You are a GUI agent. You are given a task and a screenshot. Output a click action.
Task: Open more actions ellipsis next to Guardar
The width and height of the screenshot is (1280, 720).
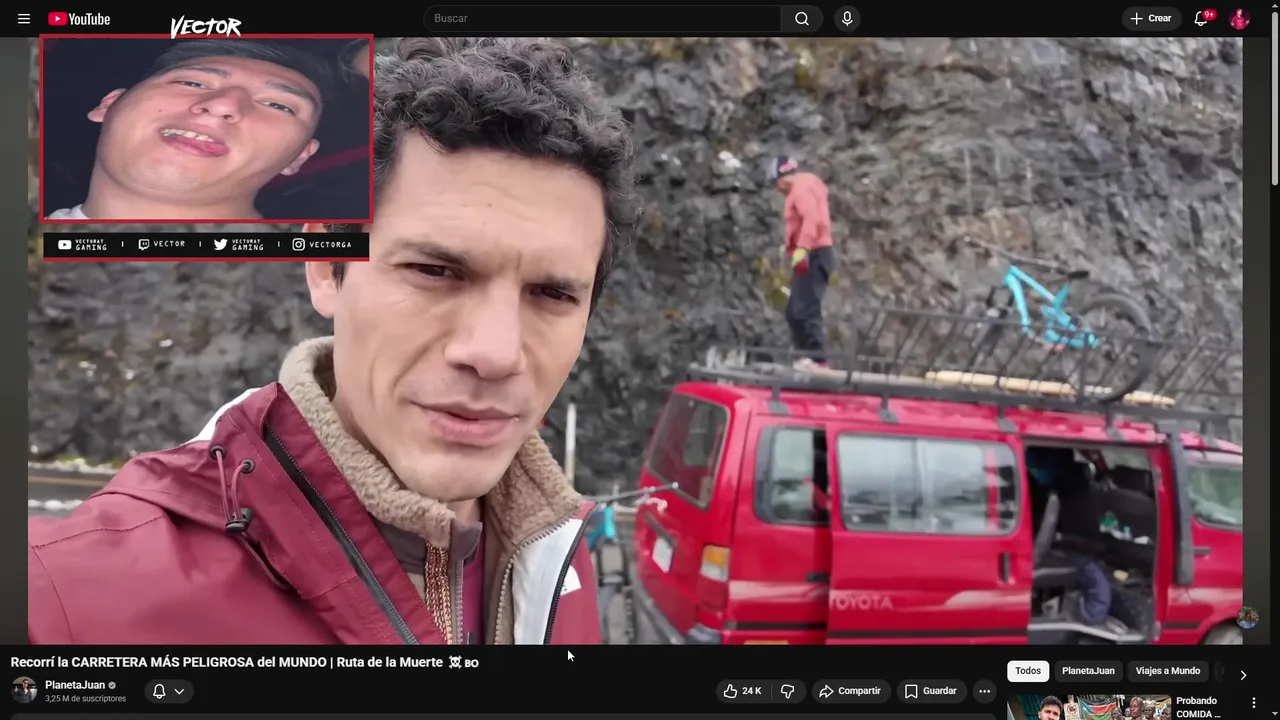985,691
